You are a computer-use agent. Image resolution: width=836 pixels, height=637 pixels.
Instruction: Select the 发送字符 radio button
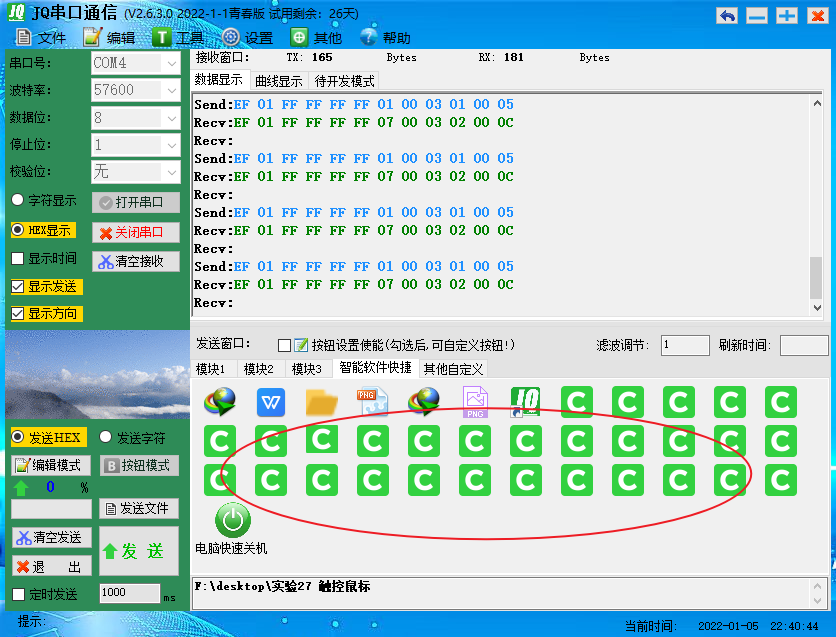[106, 437]
